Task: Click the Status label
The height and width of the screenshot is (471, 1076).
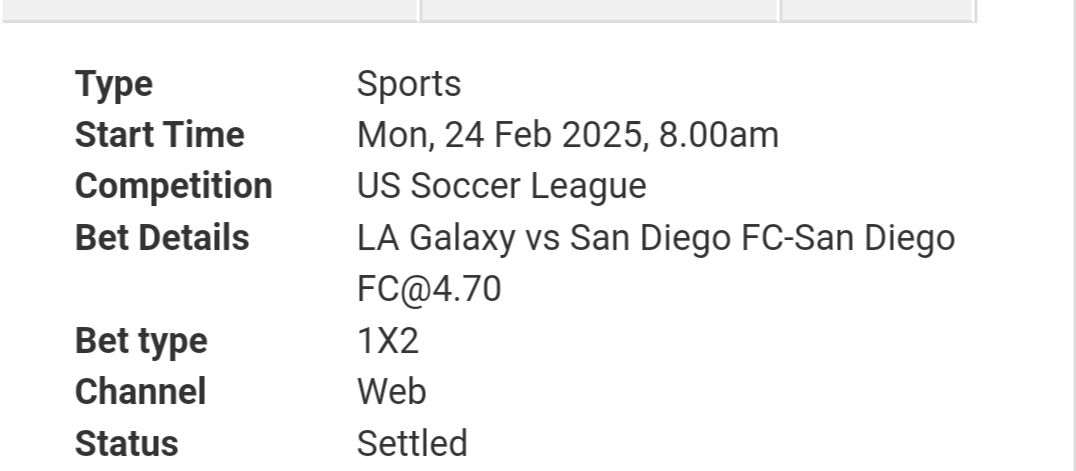Action: click(x=126, y=444)
